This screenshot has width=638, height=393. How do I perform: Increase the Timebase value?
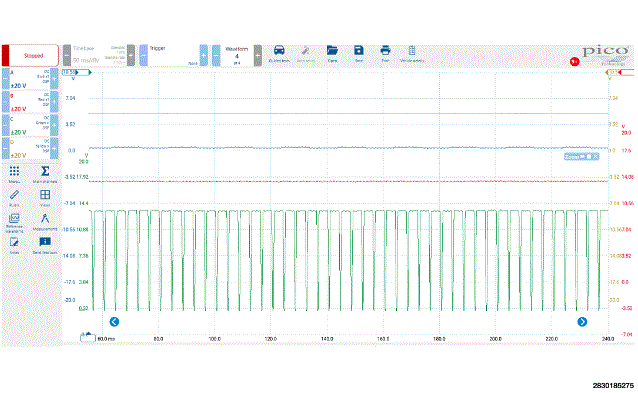(131, 55)
